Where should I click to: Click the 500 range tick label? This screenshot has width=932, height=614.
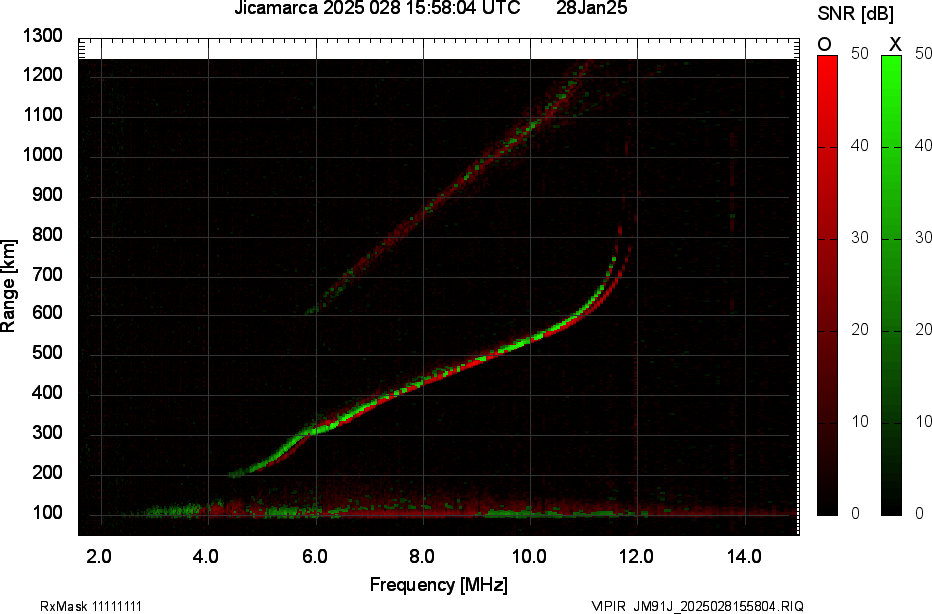tap(47, 353)
